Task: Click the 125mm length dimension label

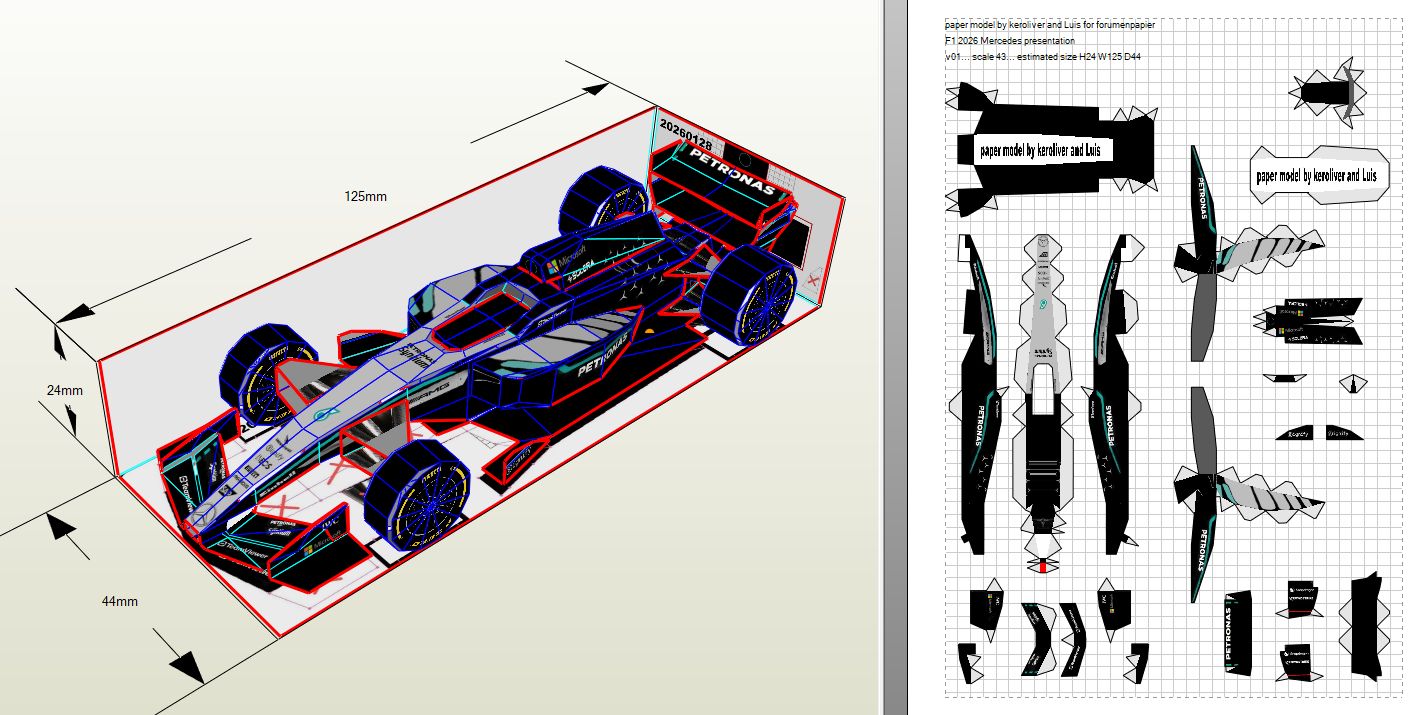Action: (x=365, y=196)
